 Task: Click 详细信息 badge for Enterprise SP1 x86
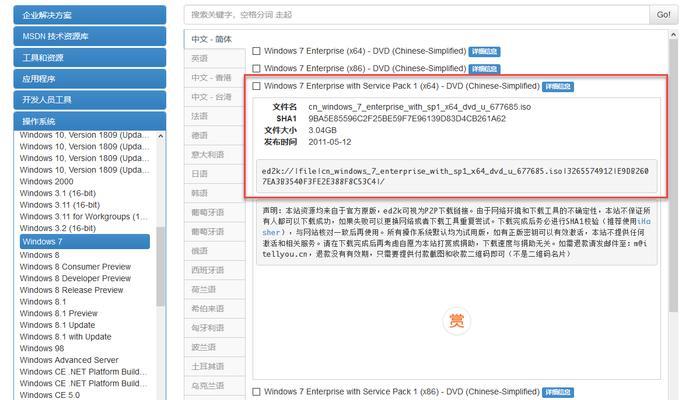(558, 392)
